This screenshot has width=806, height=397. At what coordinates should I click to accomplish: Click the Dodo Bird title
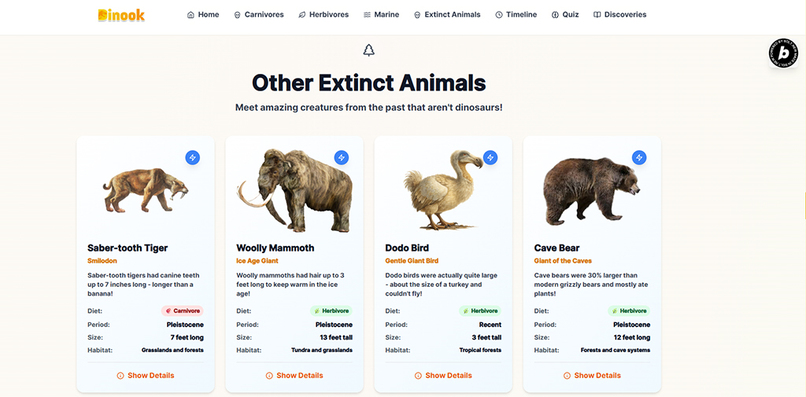[407, 248]
